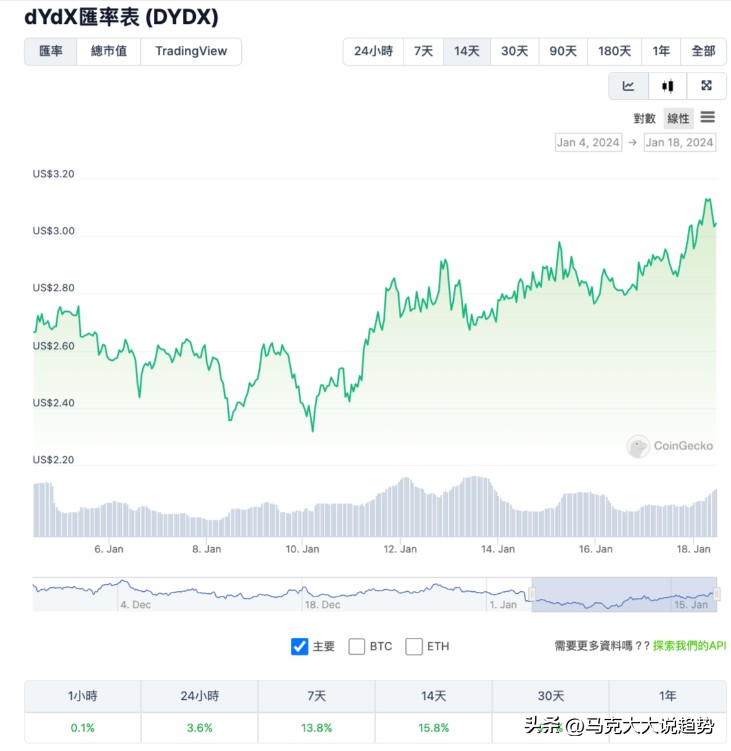Click the 12. Jan axis label
The image size is (731, 751).
(400, 549)
